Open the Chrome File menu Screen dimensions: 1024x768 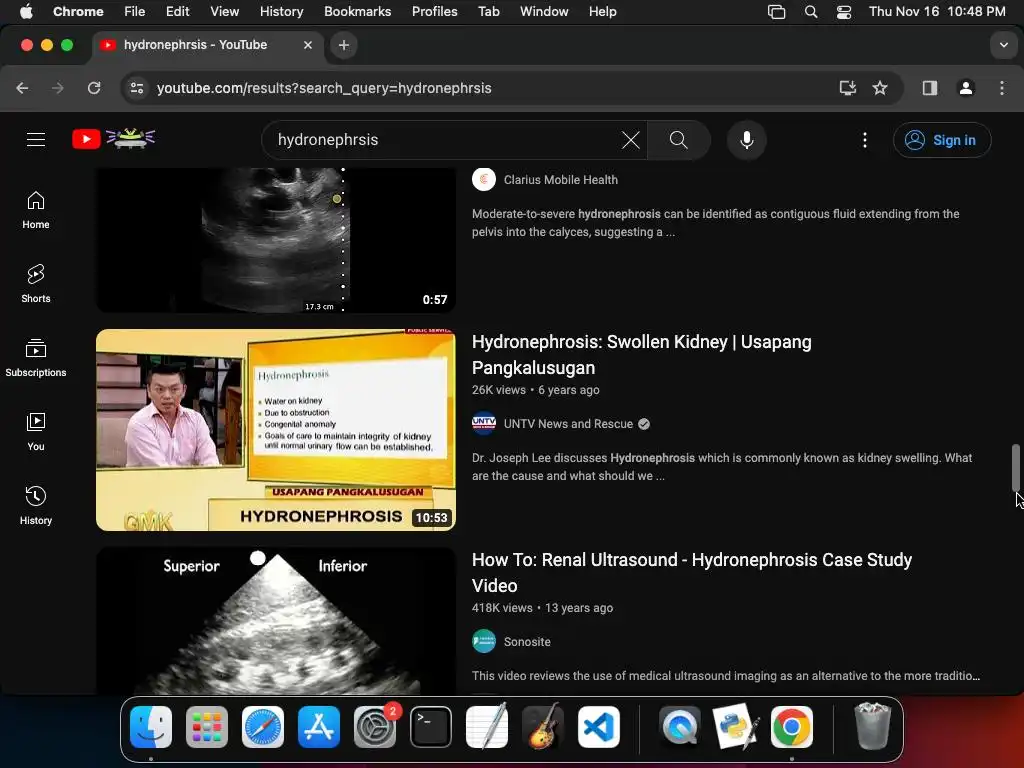135,12
